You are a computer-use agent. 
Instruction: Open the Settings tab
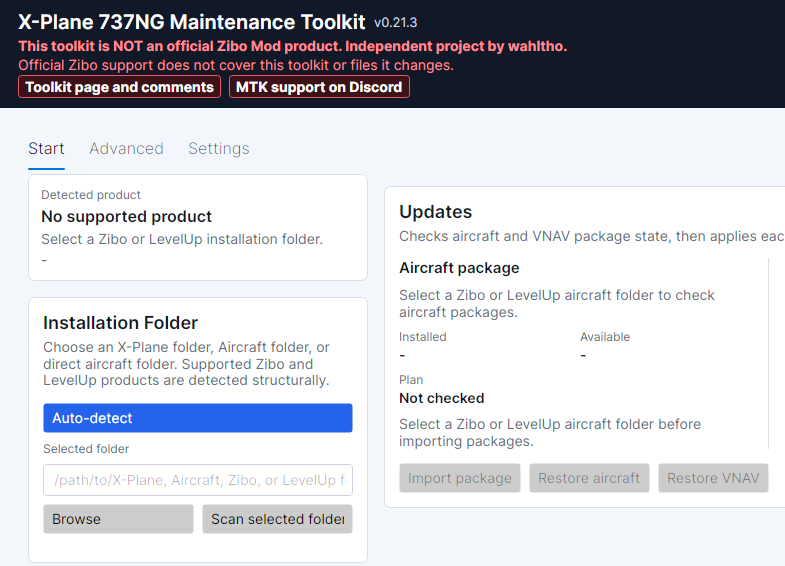coord(219,149)
